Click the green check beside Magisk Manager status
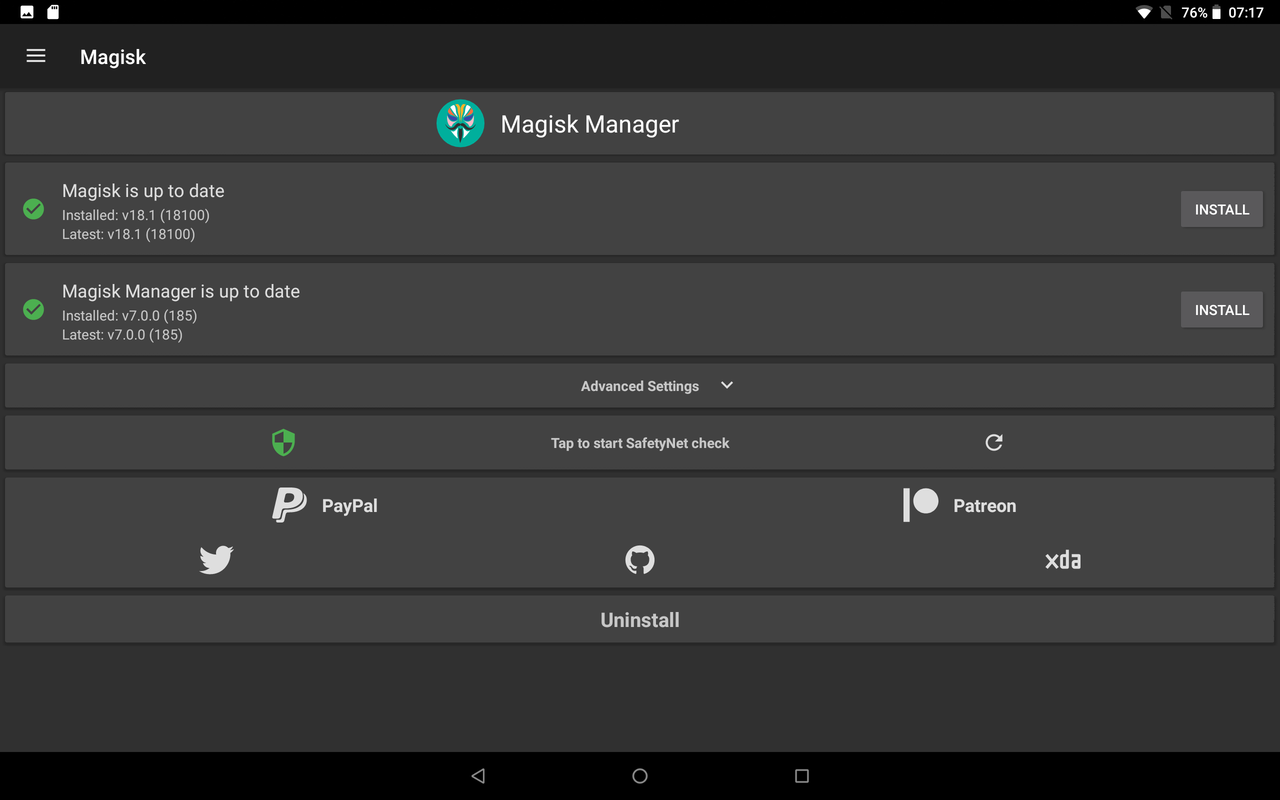 click(x=33, y=310)
